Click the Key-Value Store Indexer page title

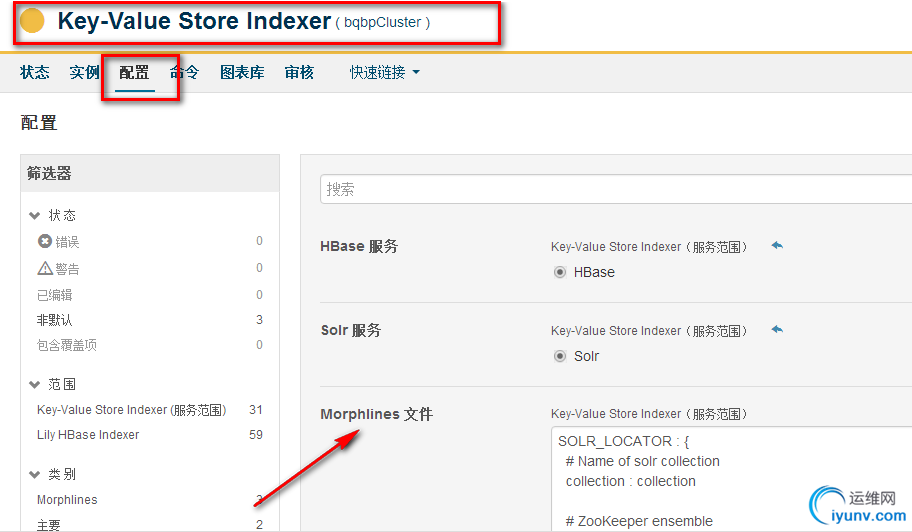194,21
